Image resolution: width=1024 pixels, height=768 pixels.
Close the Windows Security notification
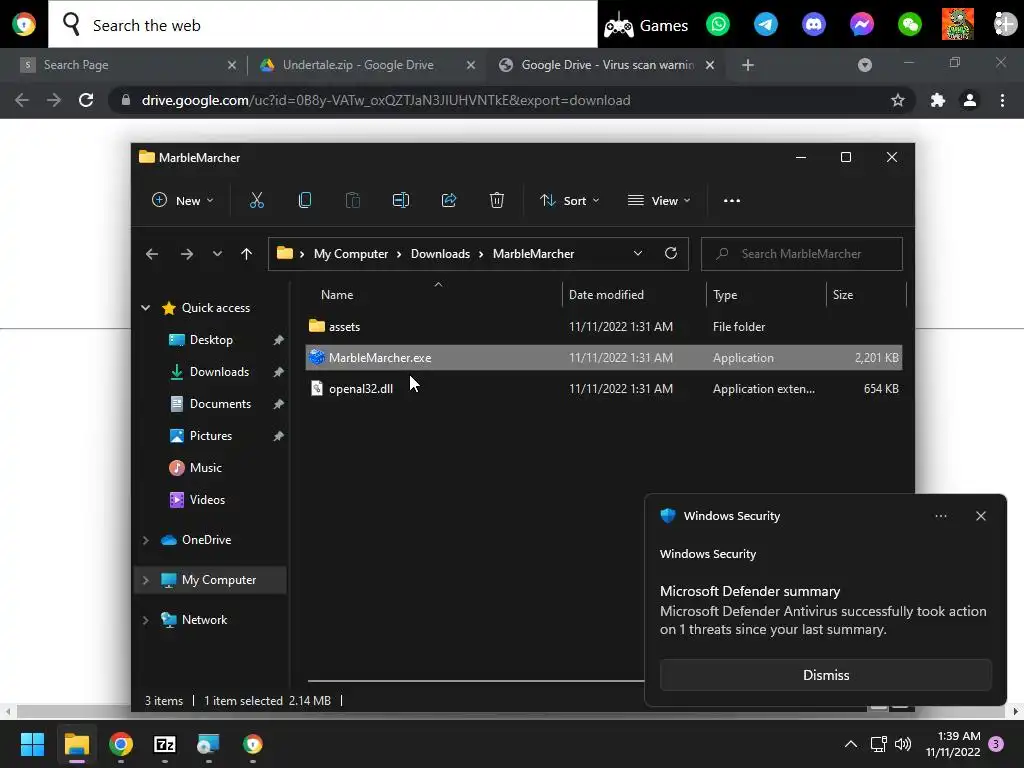(980, 516)
